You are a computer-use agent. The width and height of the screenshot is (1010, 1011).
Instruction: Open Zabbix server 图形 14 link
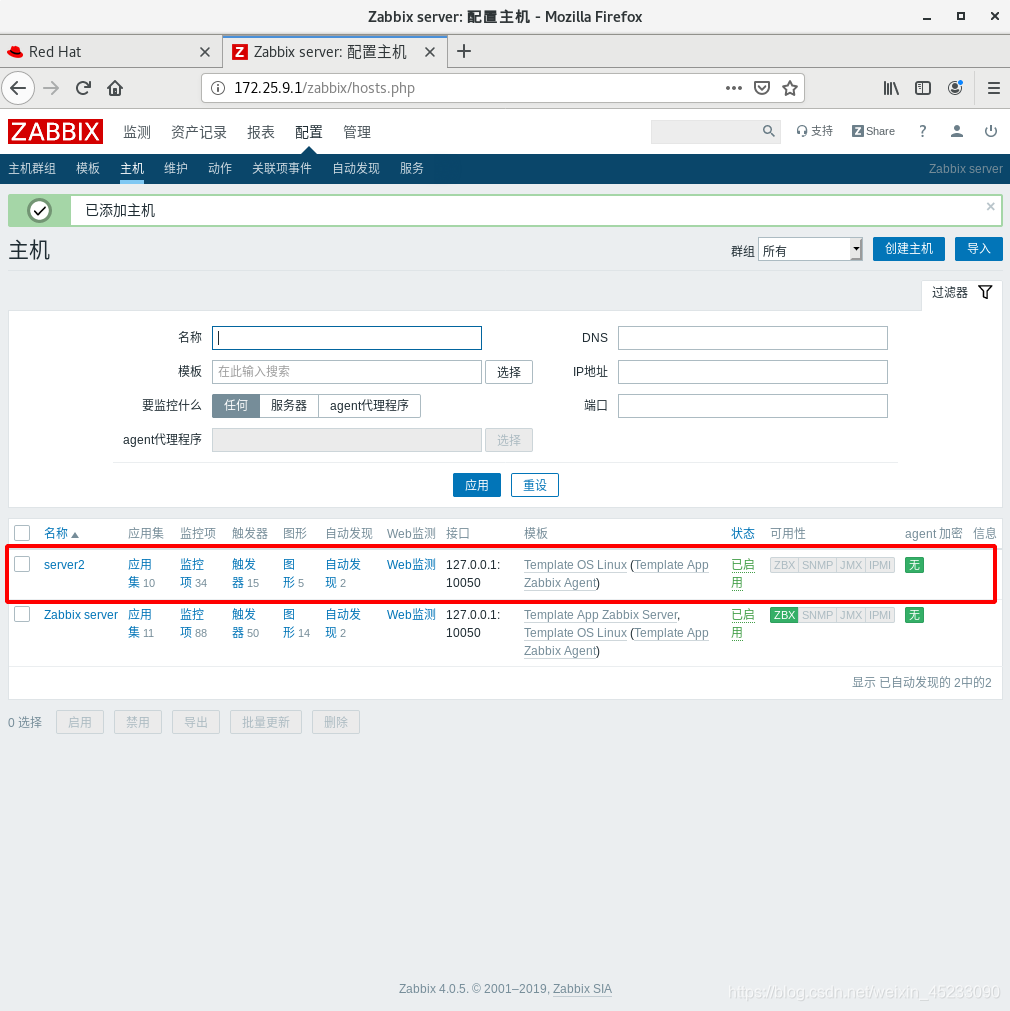296,623
